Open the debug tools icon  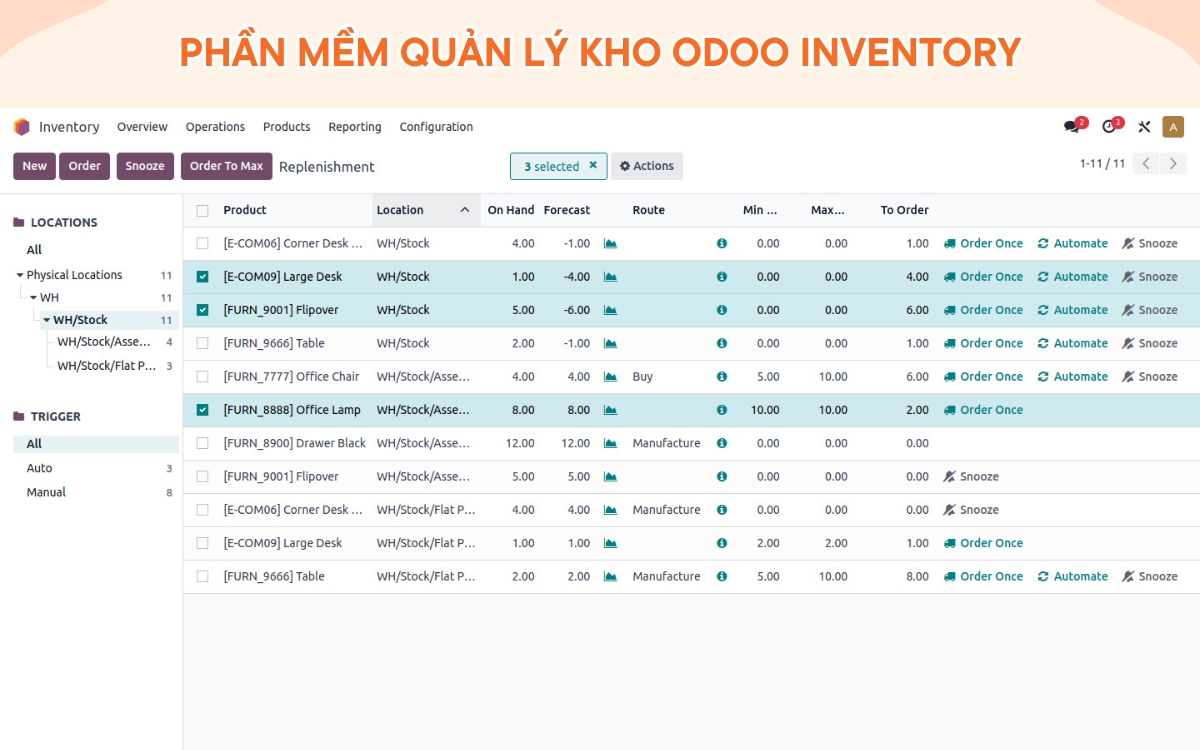(1144, 127)
